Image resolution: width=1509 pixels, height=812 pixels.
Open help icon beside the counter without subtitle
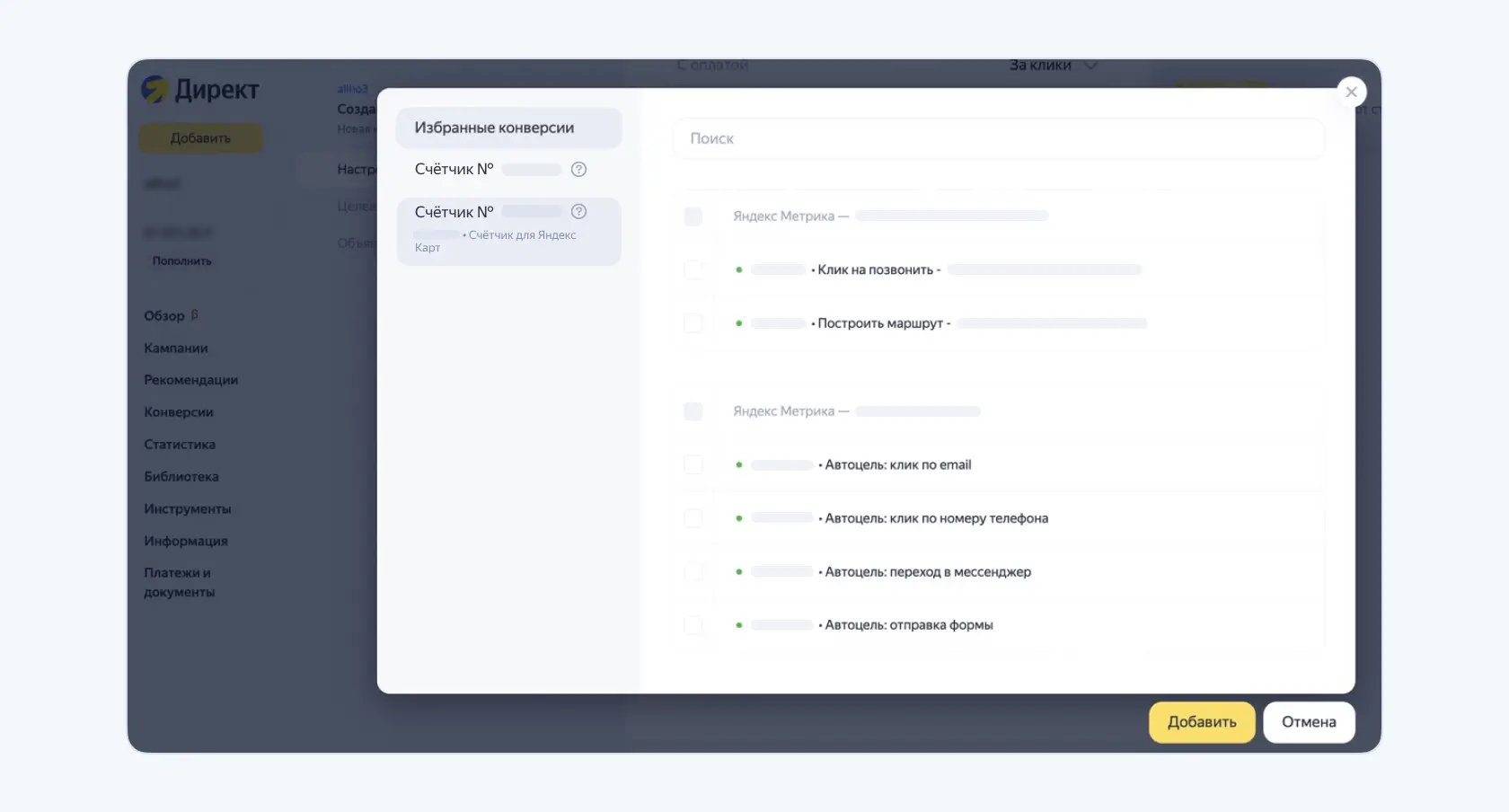point(578,169)
